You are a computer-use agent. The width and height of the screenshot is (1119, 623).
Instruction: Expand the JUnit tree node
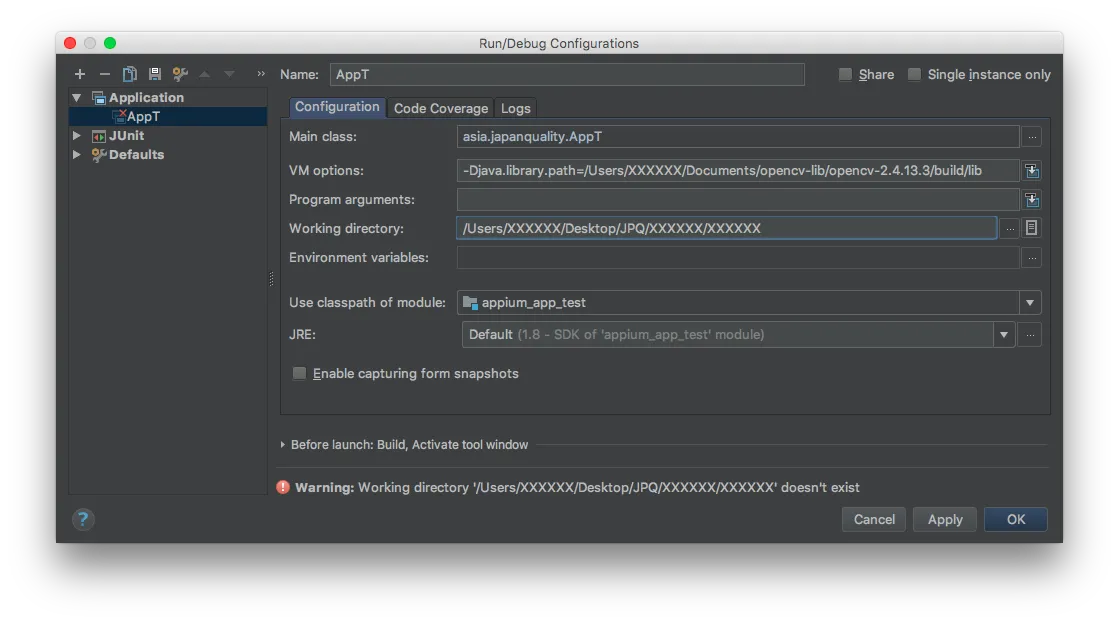77,136
